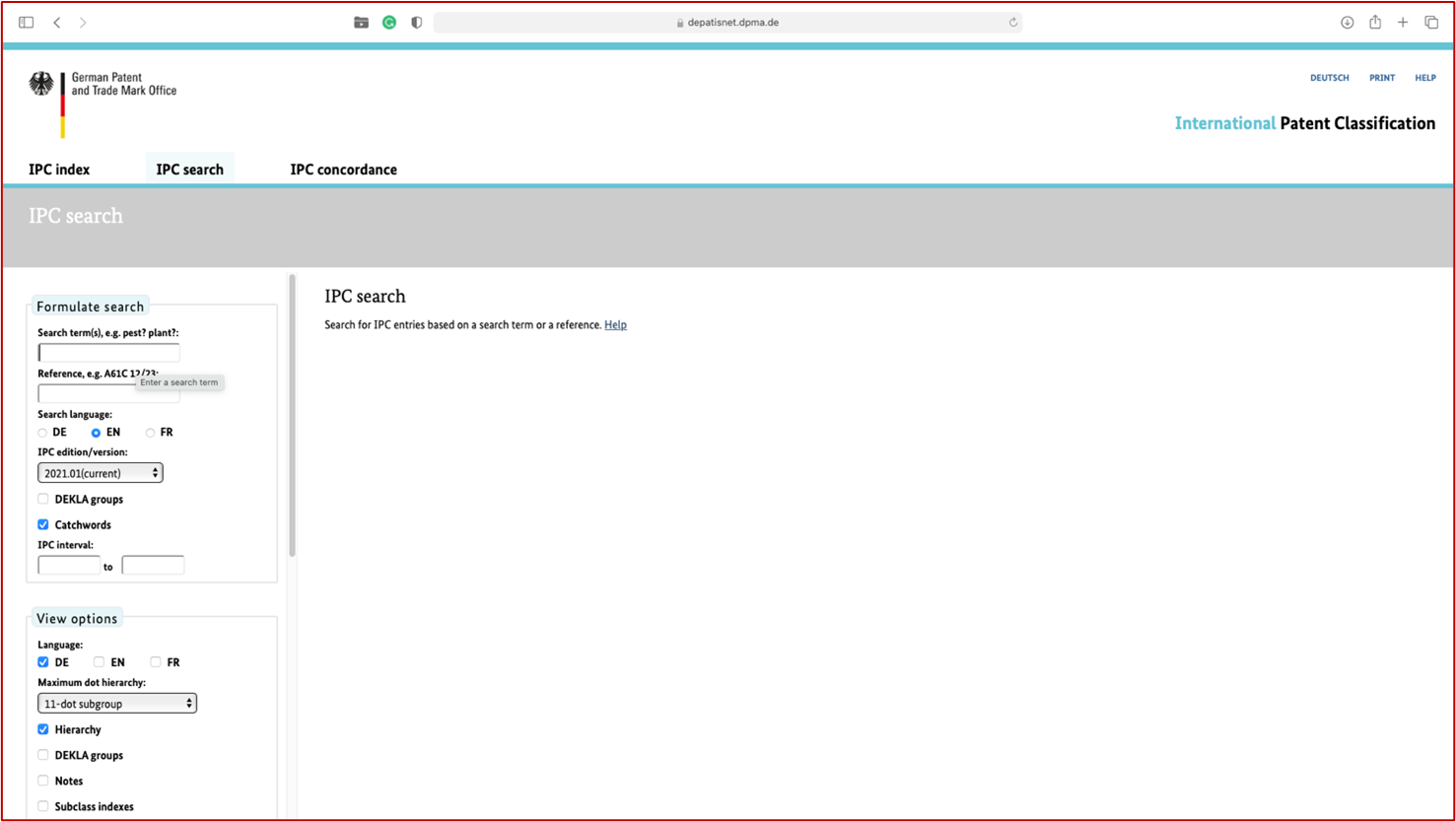Viewport: 1456px width, 822px height.
Task: Click the Help link in search description
Action: tap(615, 325)
